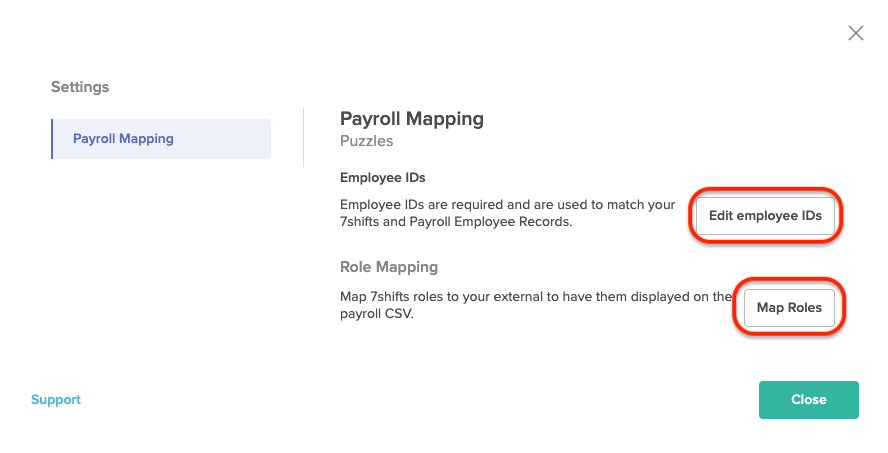Image resolution: width=888 pixels, height=453 pixels.
Task: Open the Support link
Action: click(56, 399)
